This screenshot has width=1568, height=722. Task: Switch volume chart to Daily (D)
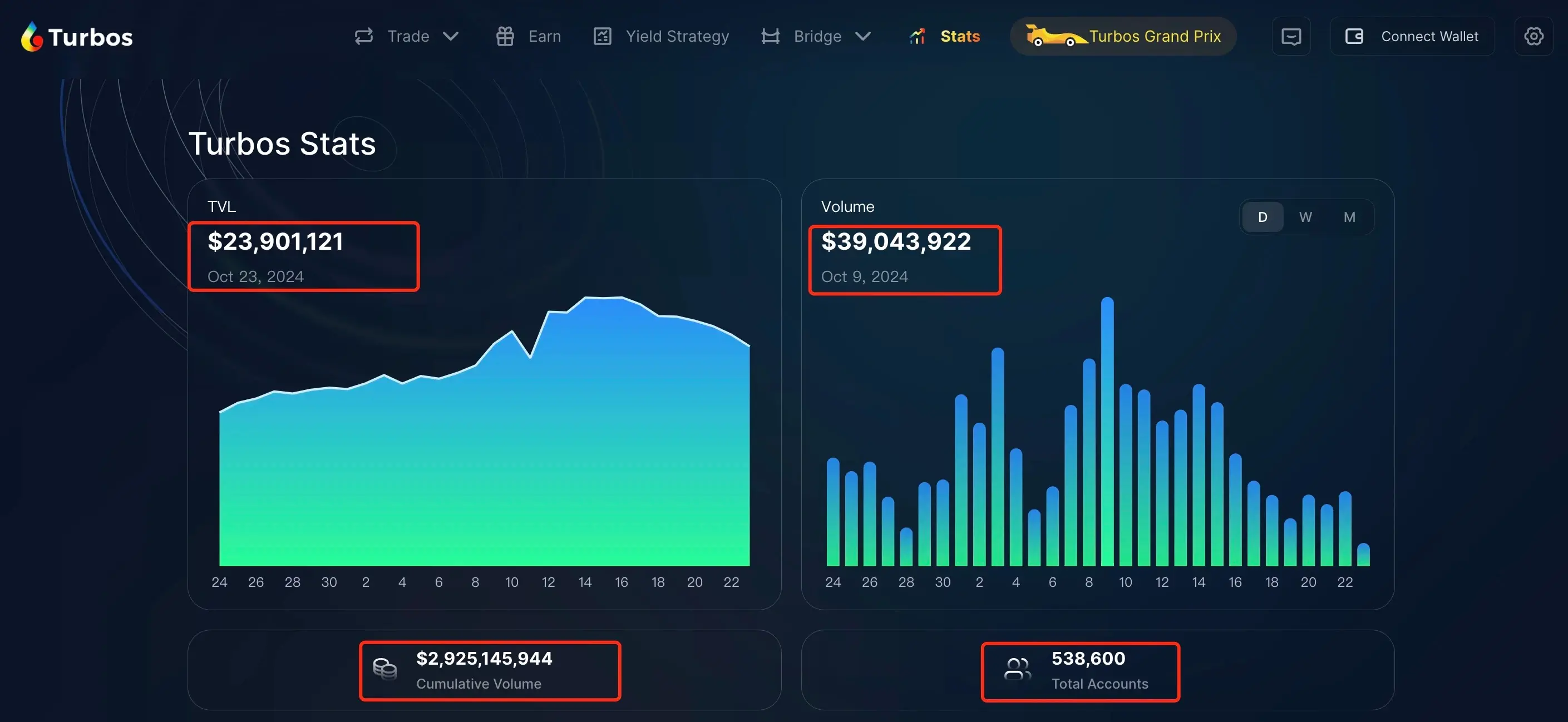pyautogui.click(x=1263, y=217)
